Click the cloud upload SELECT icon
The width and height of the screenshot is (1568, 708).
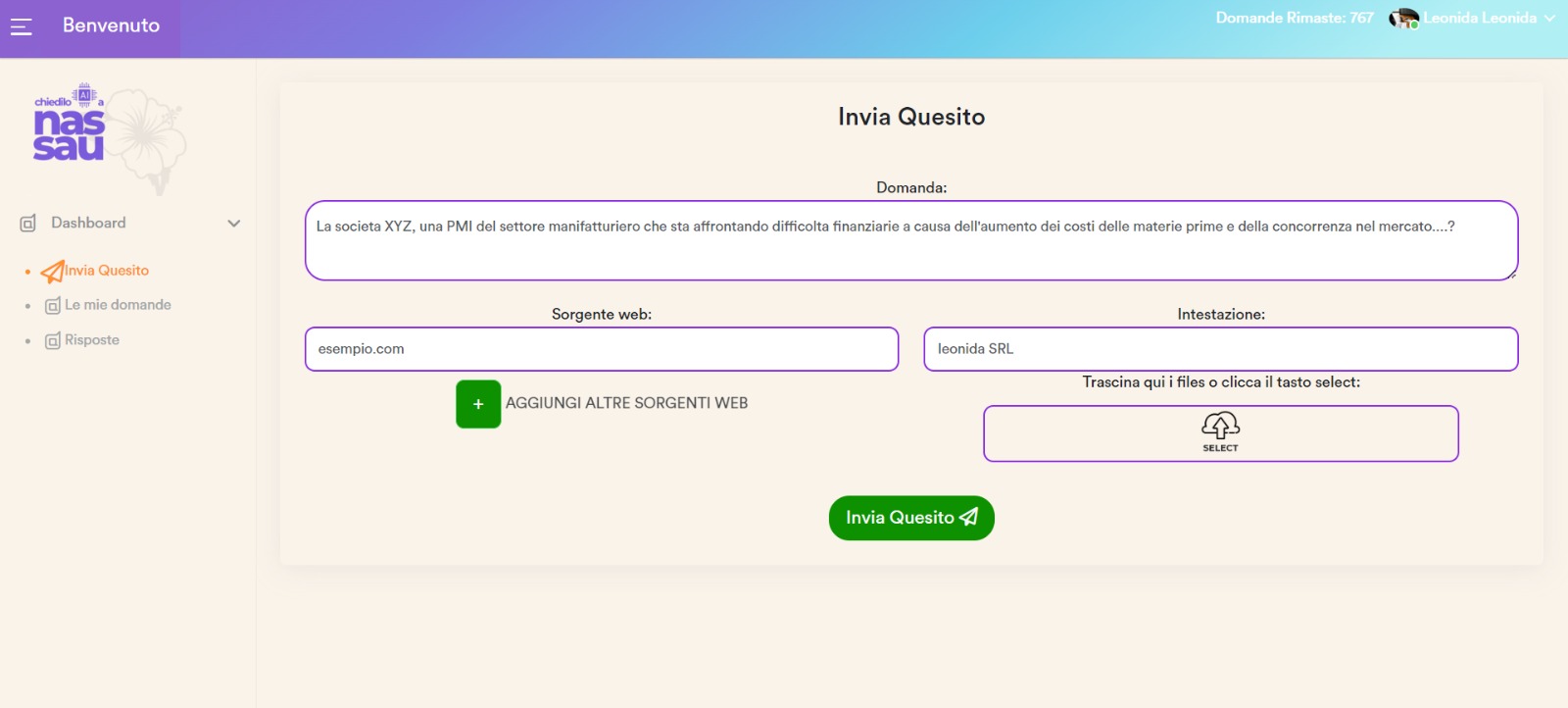coord(1220,427)
